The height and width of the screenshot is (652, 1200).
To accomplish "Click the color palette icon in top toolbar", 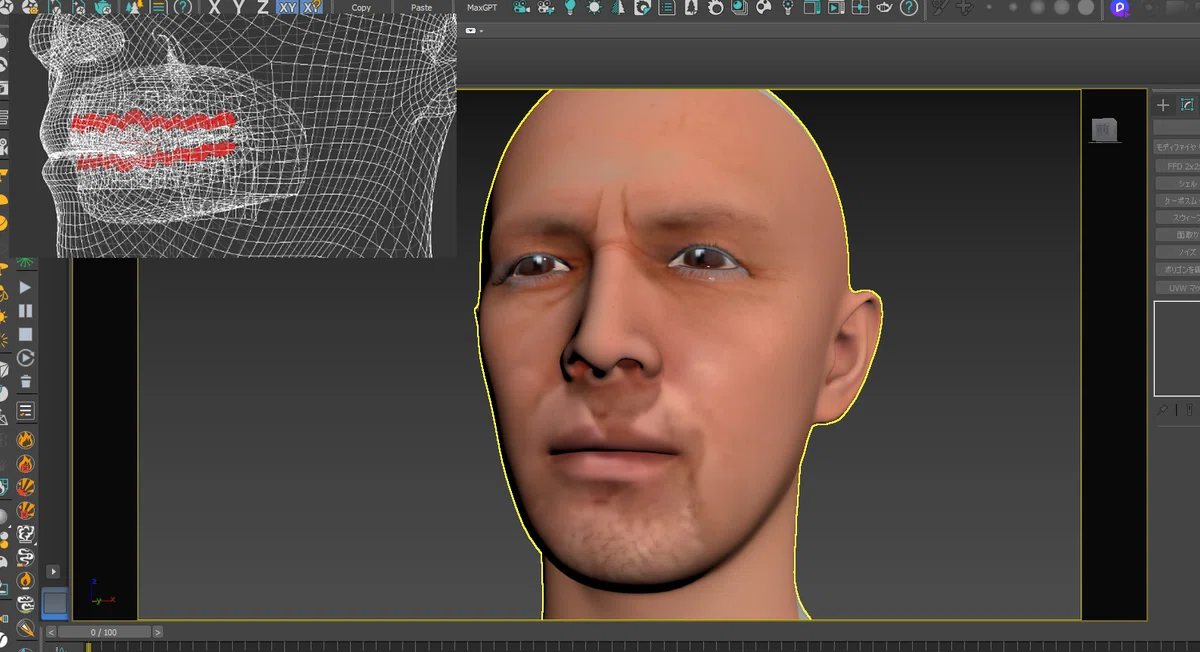I will tap(764, 7).
